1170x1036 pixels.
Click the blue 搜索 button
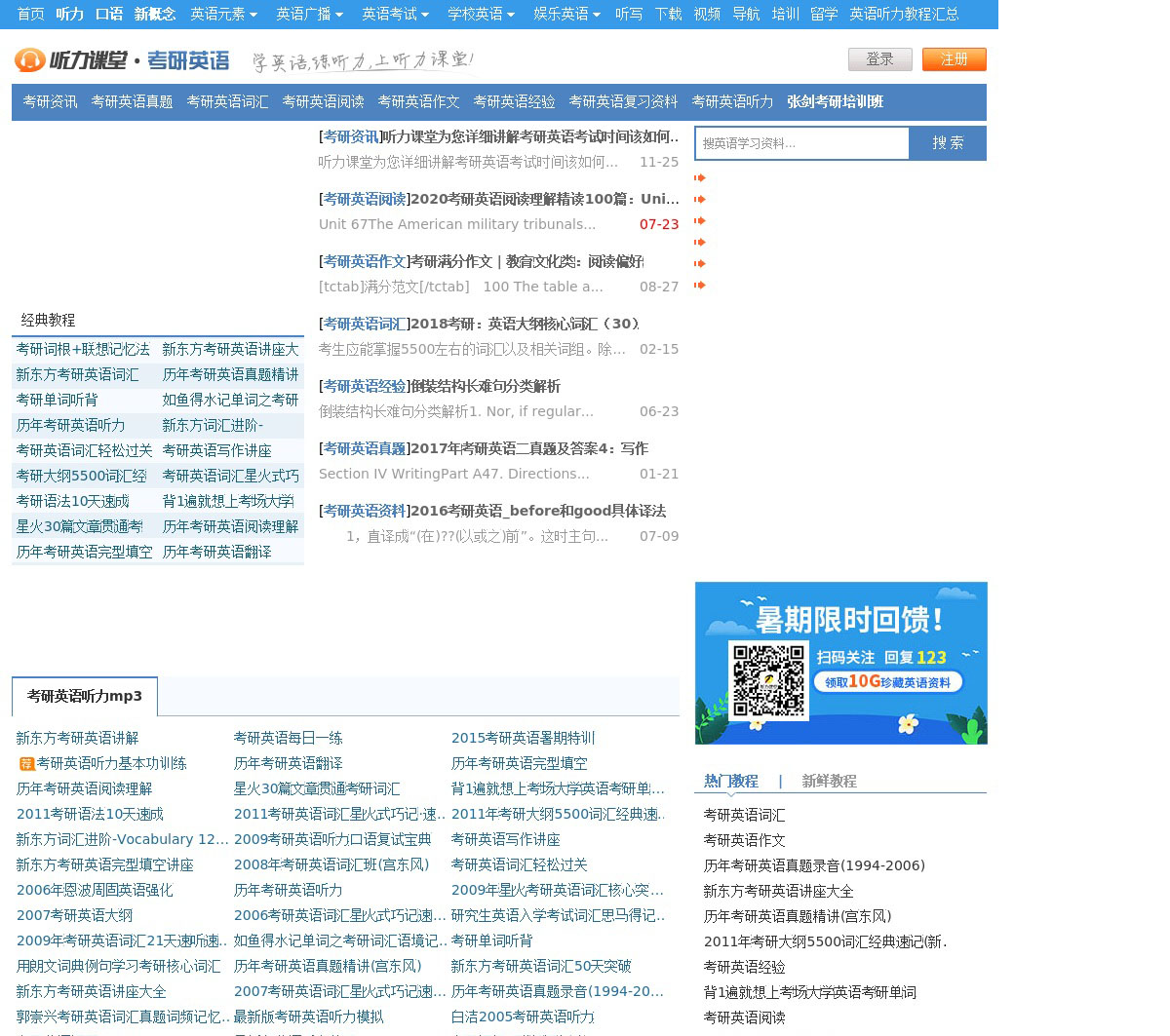click(x=947, y=143)
